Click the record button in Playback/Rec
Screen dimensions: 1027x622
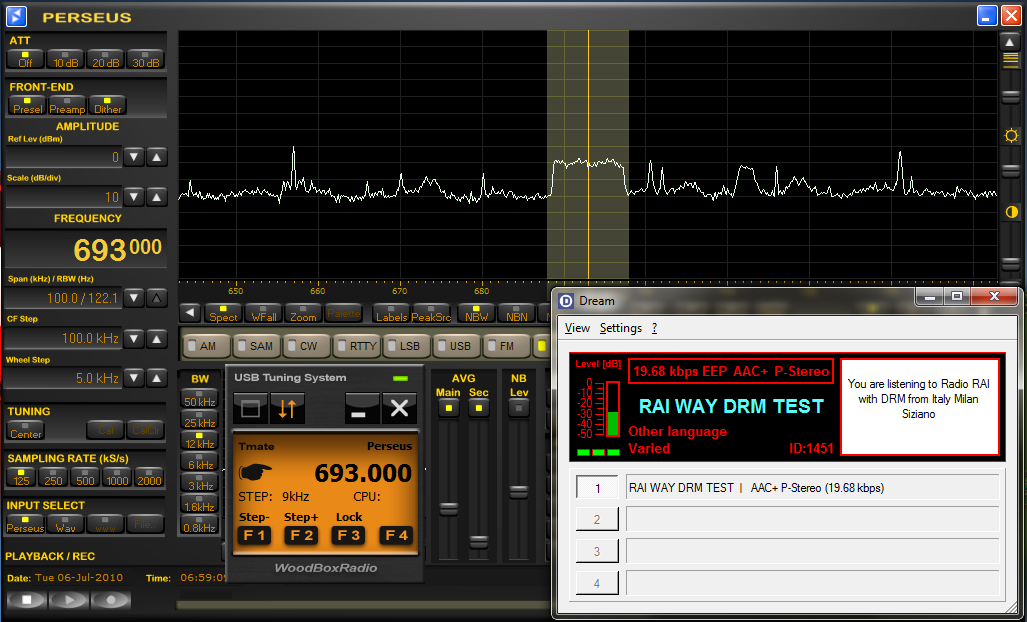pos(111,599)
